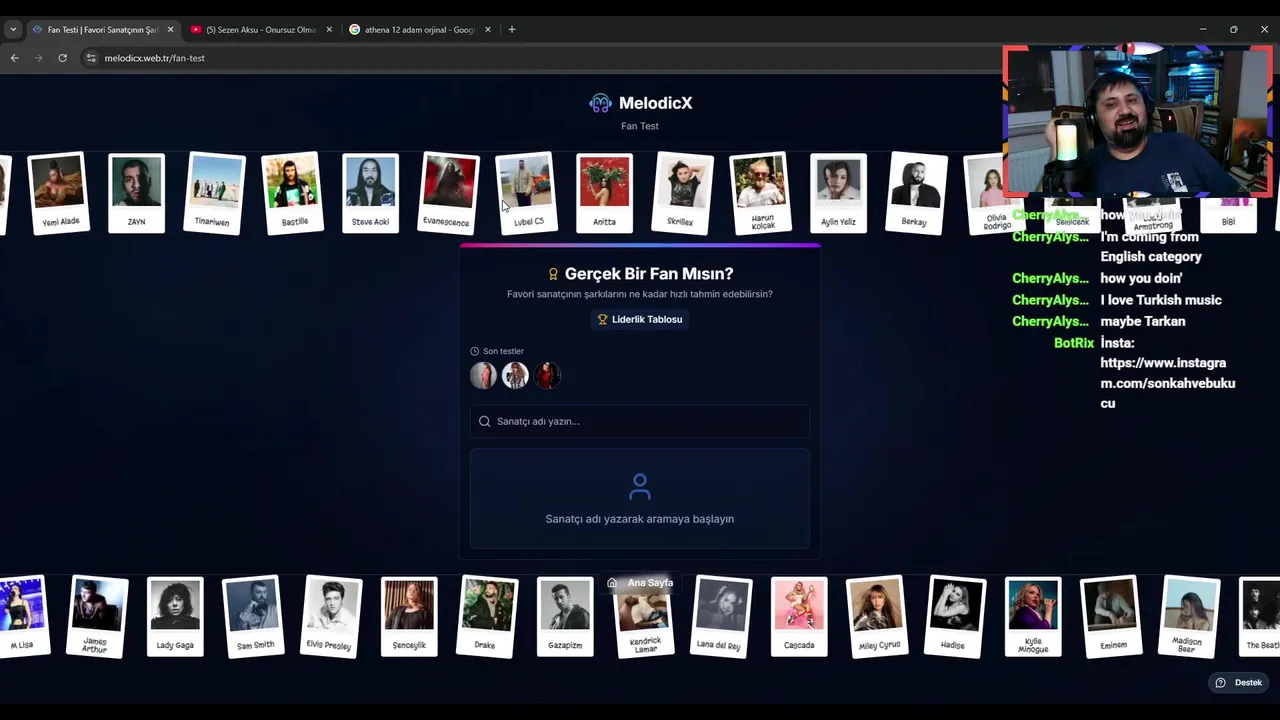1280x720 pixels.
Task: Choose the James Arthur artist card
Action: click(97, 617)
